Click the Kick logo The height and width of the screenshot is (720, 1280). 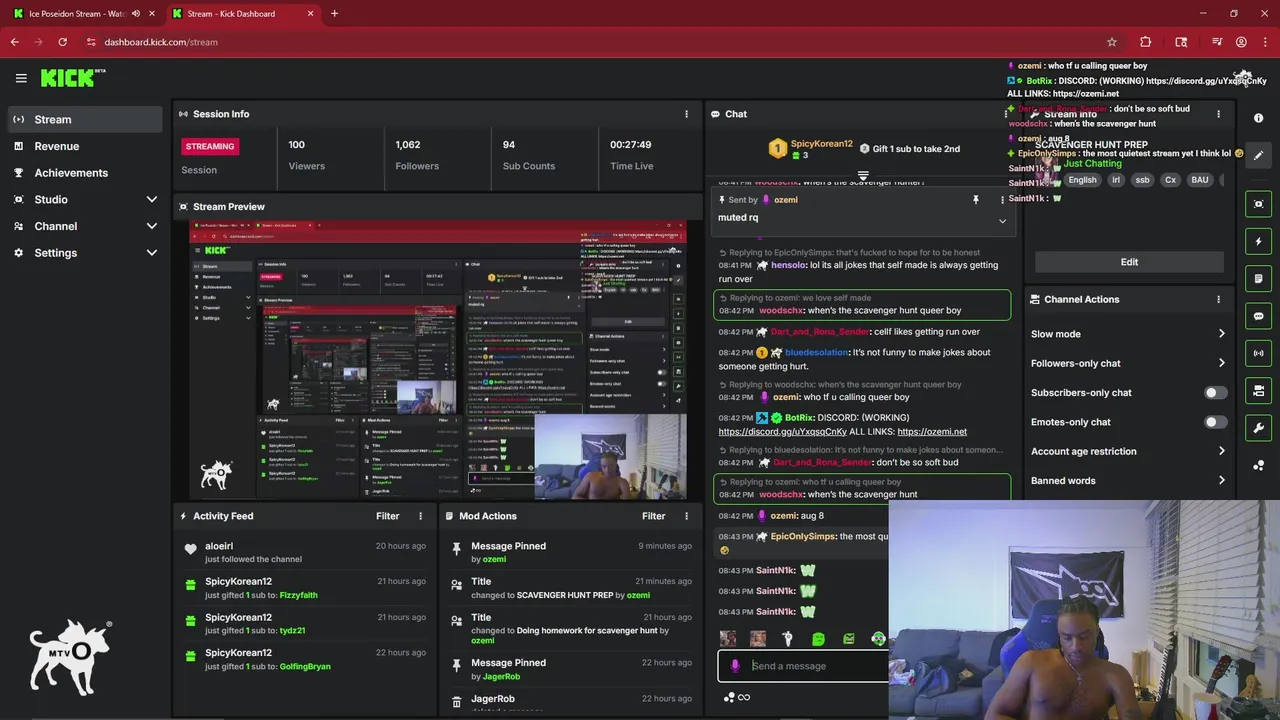pyautogui.click(x=72, y=78)
